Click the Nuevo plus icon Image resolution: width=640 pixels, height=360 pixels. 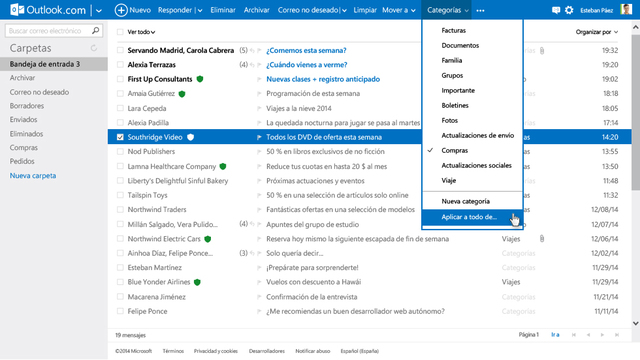(x=121, y=10)
